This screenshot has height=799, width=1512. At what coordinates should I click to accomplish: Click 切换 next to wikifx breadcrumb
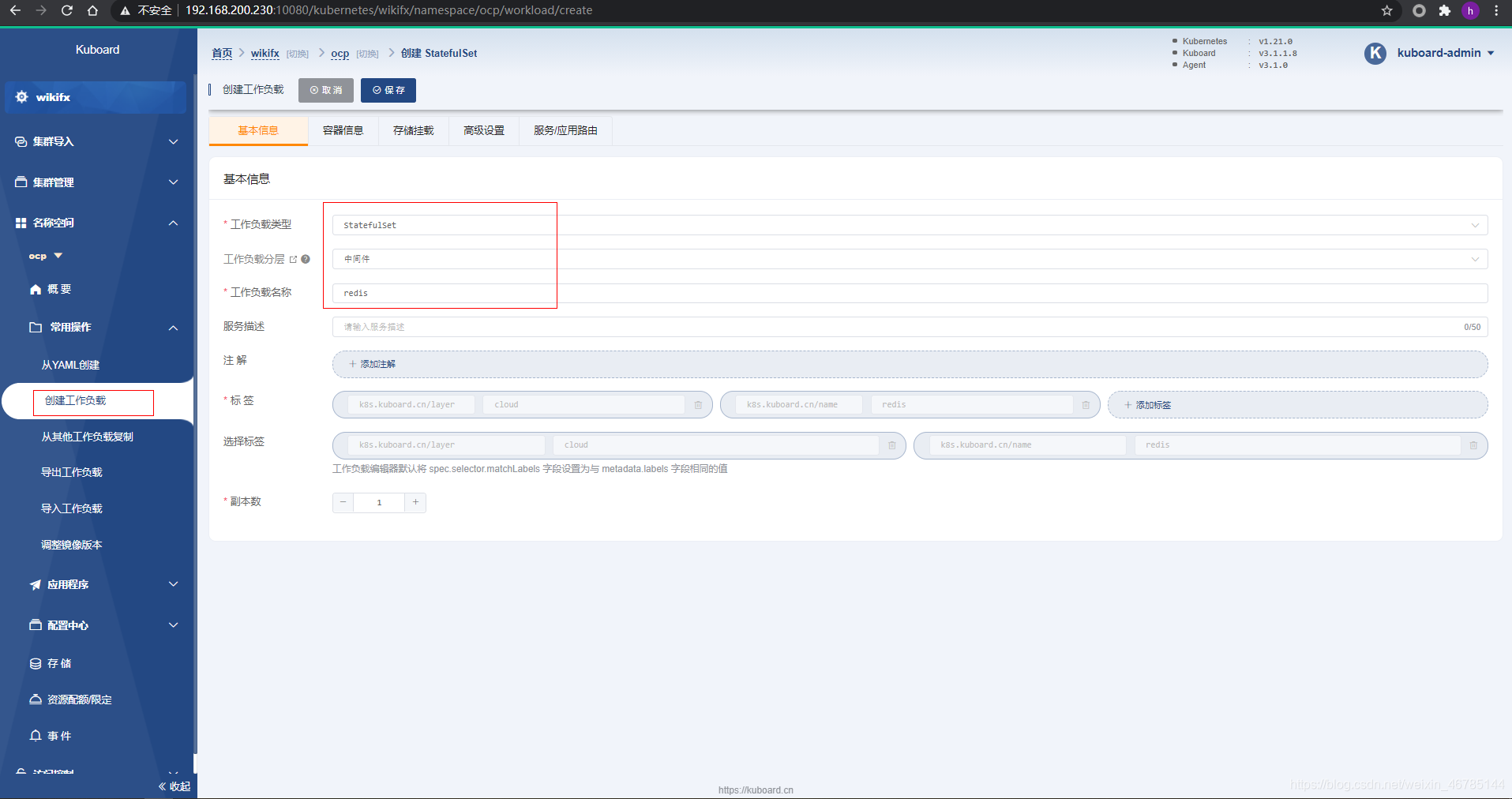[x=298, y=54]
